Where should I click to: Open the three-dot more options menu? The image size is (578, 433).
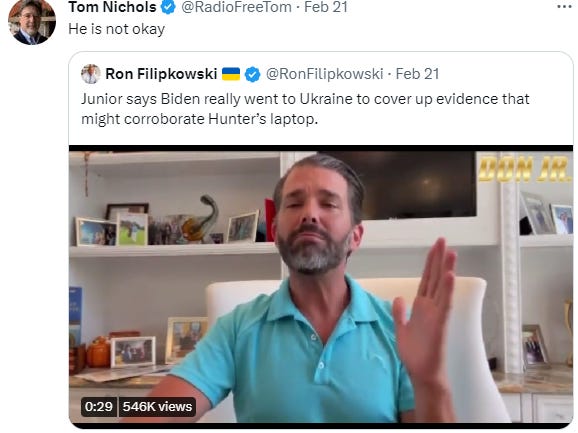[564, 7]
